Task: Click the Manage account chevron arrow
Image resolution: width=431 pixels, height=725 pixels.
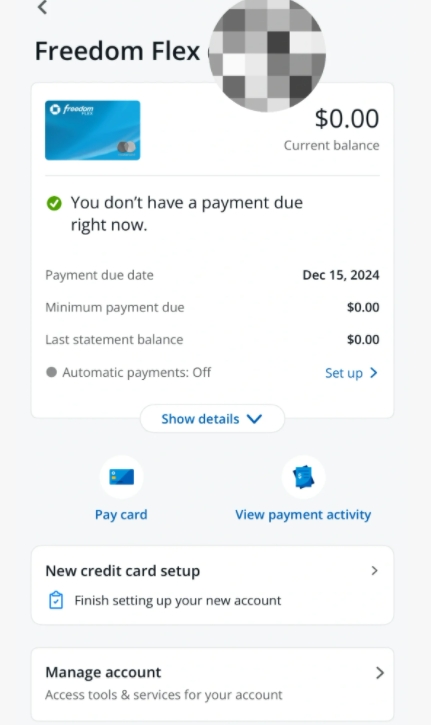Action: pyautogui.click(x=380, y=673)
